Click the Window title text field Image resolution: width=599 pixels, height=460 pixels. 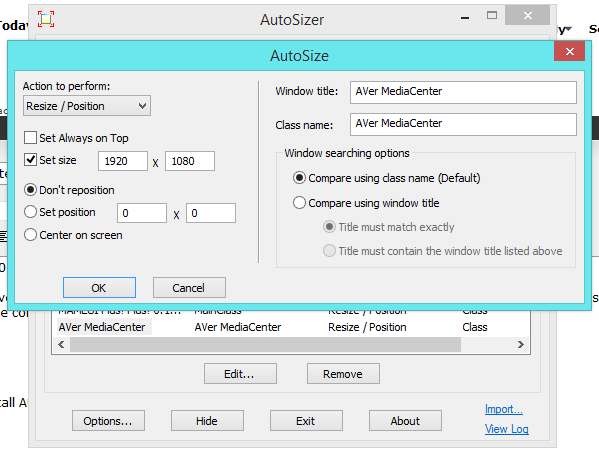[x=463, y=92]
